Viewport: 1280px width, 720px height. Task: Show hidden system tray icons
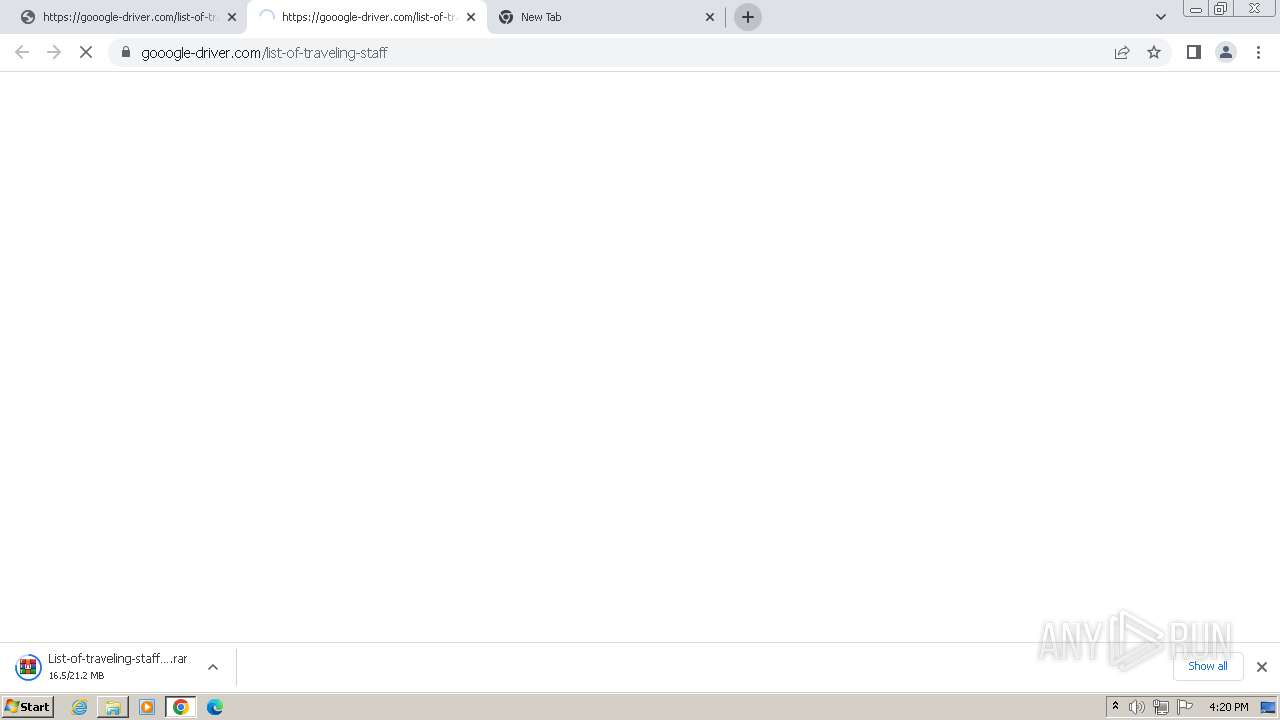click(x=1115, y=707)
